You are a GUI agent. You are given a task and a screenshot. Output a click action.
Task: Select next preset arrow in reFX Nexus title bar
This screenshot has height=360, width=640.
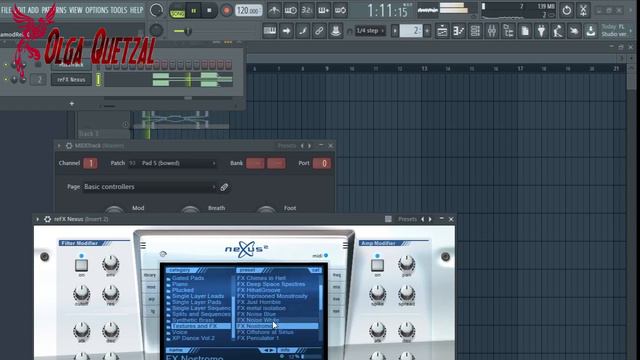click(430, 219)
